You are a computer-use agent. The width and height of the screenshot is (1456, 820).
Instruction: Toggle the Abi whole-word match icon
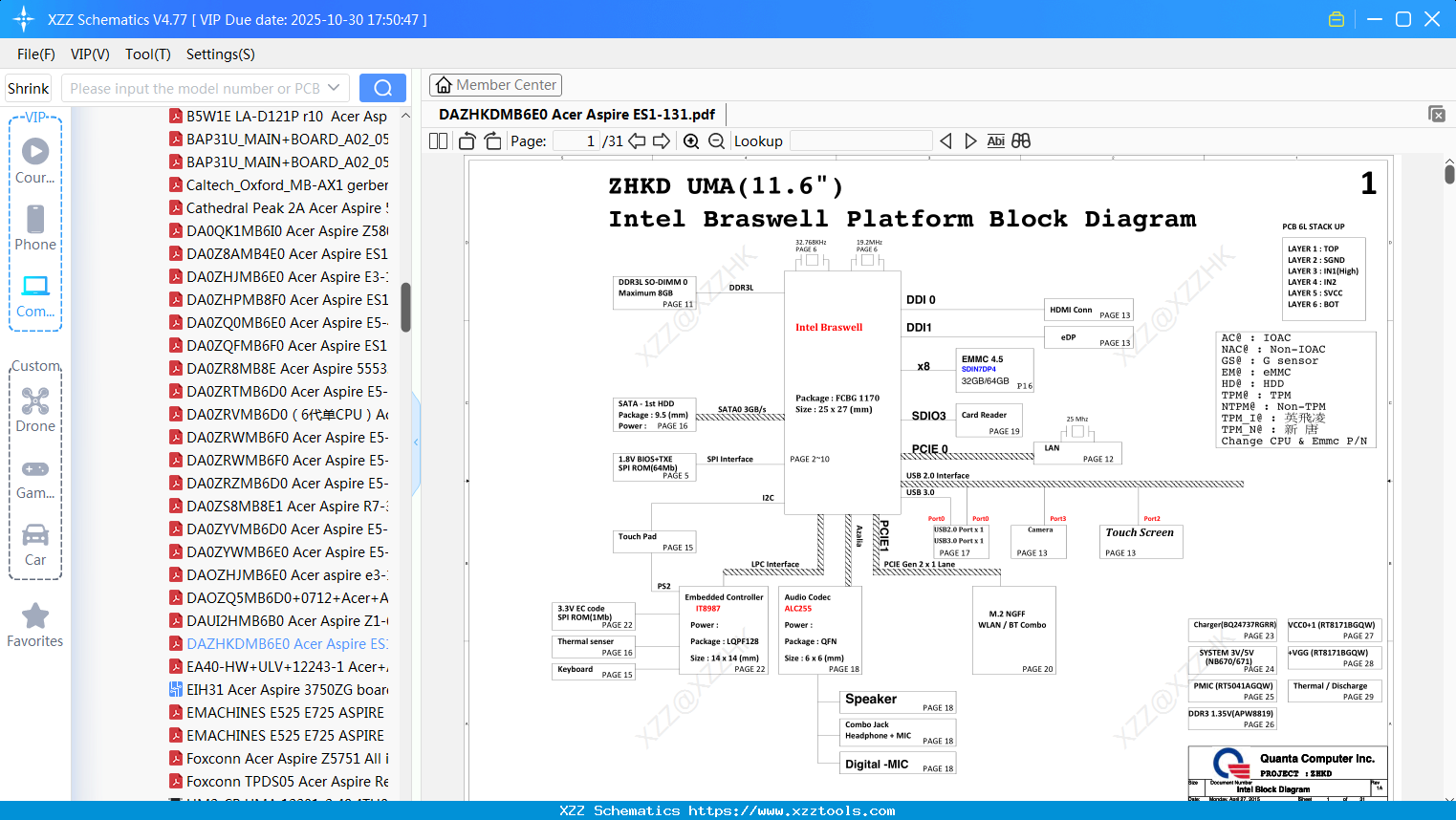[996, 141]
